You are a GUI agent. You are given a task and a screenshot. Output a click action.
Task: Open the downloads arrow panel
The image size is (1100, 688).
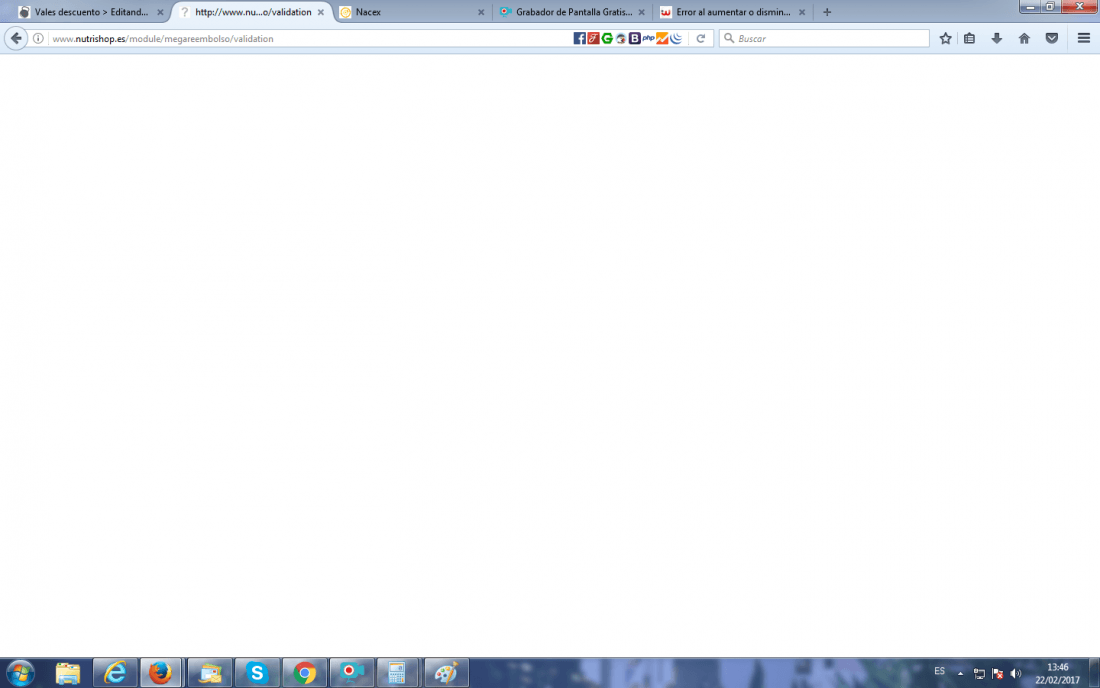point(997,39)
